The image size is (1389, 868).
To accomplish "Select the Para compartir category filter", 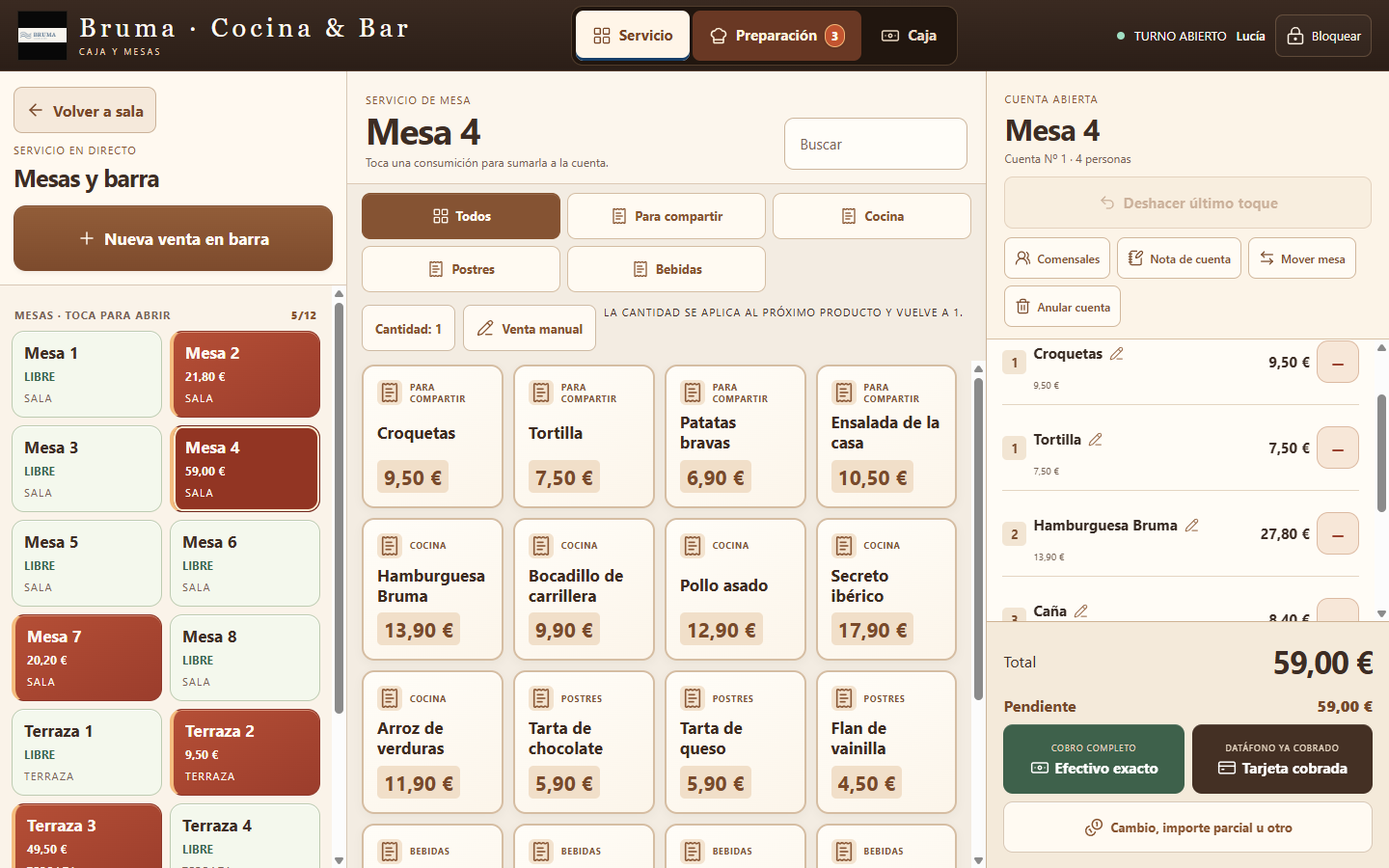I will click(667, 216).
